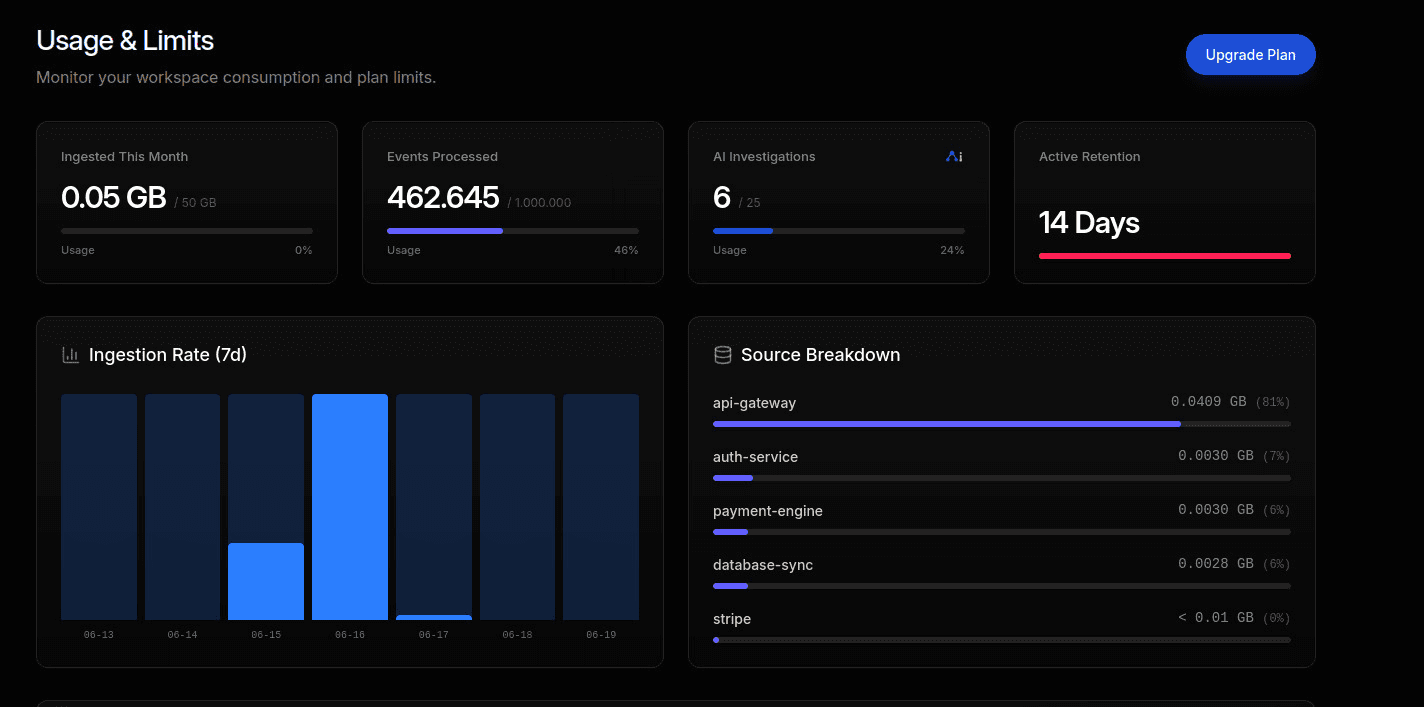Click the database icon beside Source Breakdown
Image resolution: width=1424 pixels, height=707 pixels.
722,355
